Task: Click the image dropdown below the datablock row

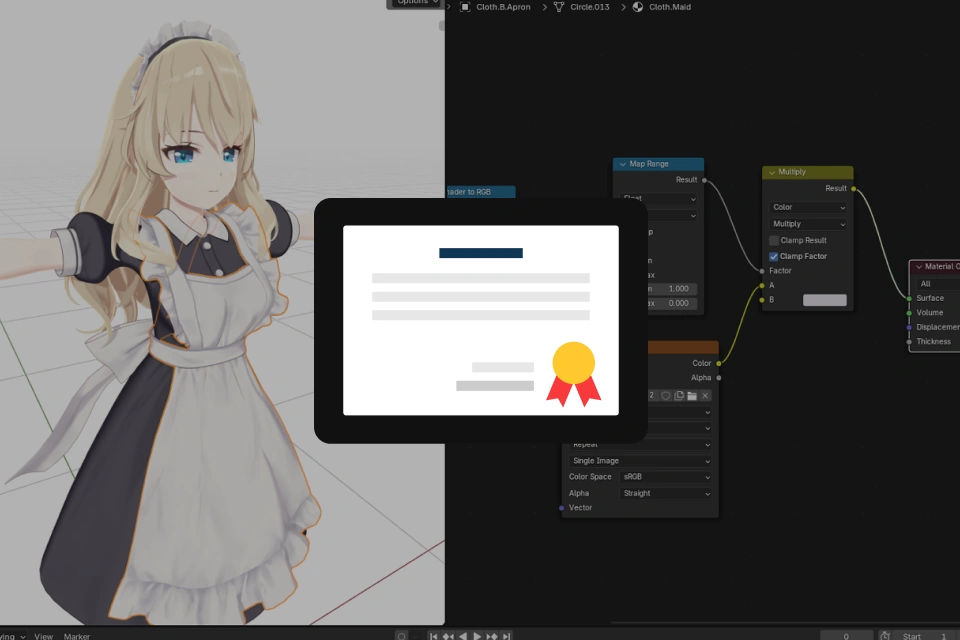Action: 679,412
